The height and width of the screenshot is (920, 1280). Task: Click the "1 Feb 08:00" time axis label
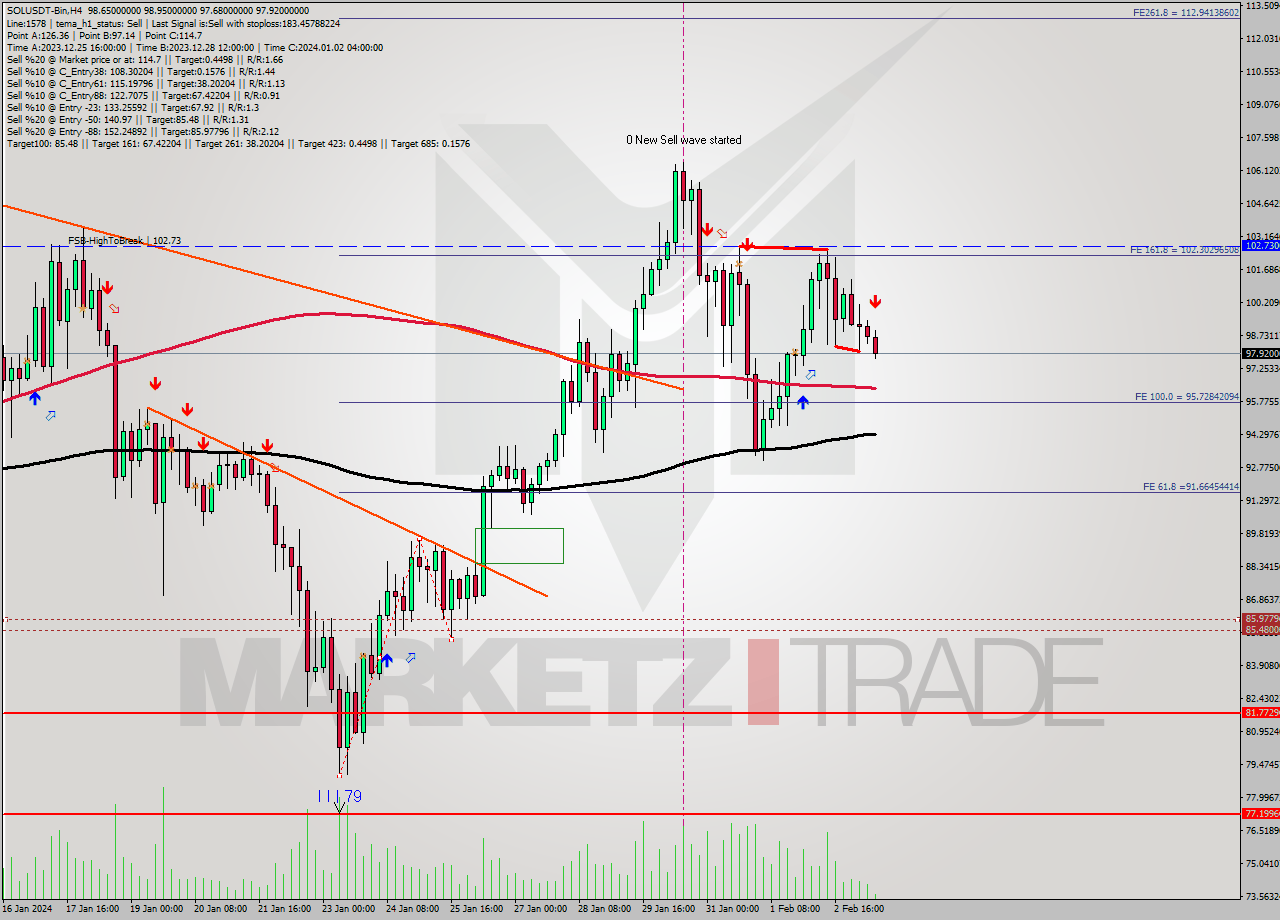tap(796, 909)
